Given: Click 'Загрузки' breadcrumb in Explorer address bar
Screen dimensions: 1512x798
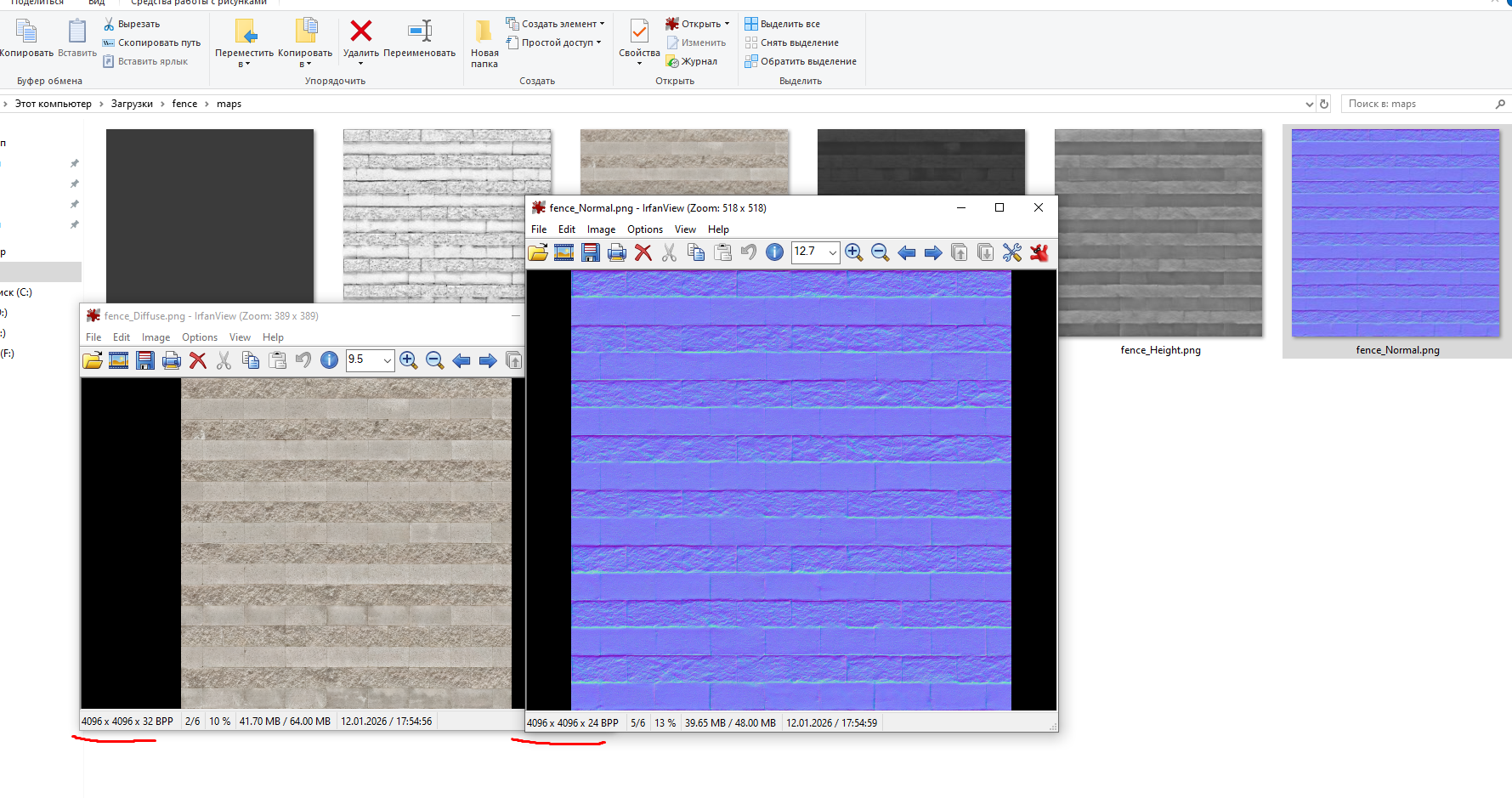Looking at the screenshot, I should [132, 104].
